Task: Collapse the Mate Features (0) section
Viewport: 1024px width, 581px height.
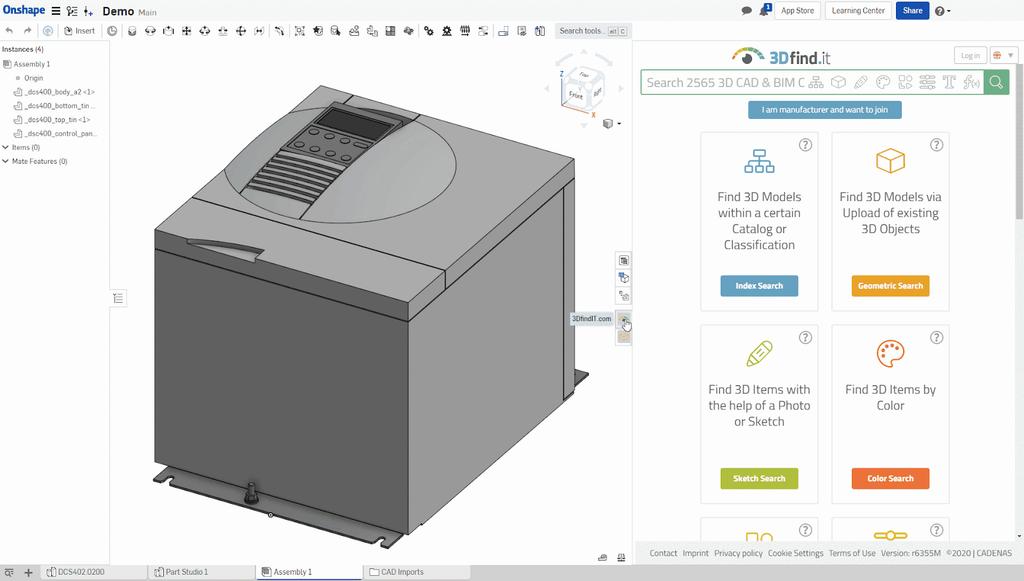Action: point(7,160)
